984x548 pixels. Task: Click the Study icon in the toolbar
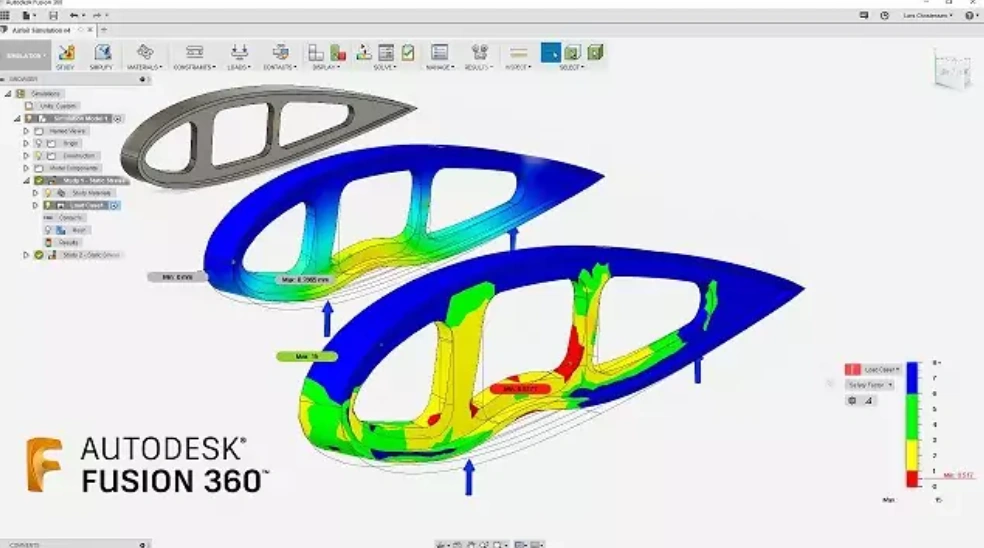pos(65,52)
